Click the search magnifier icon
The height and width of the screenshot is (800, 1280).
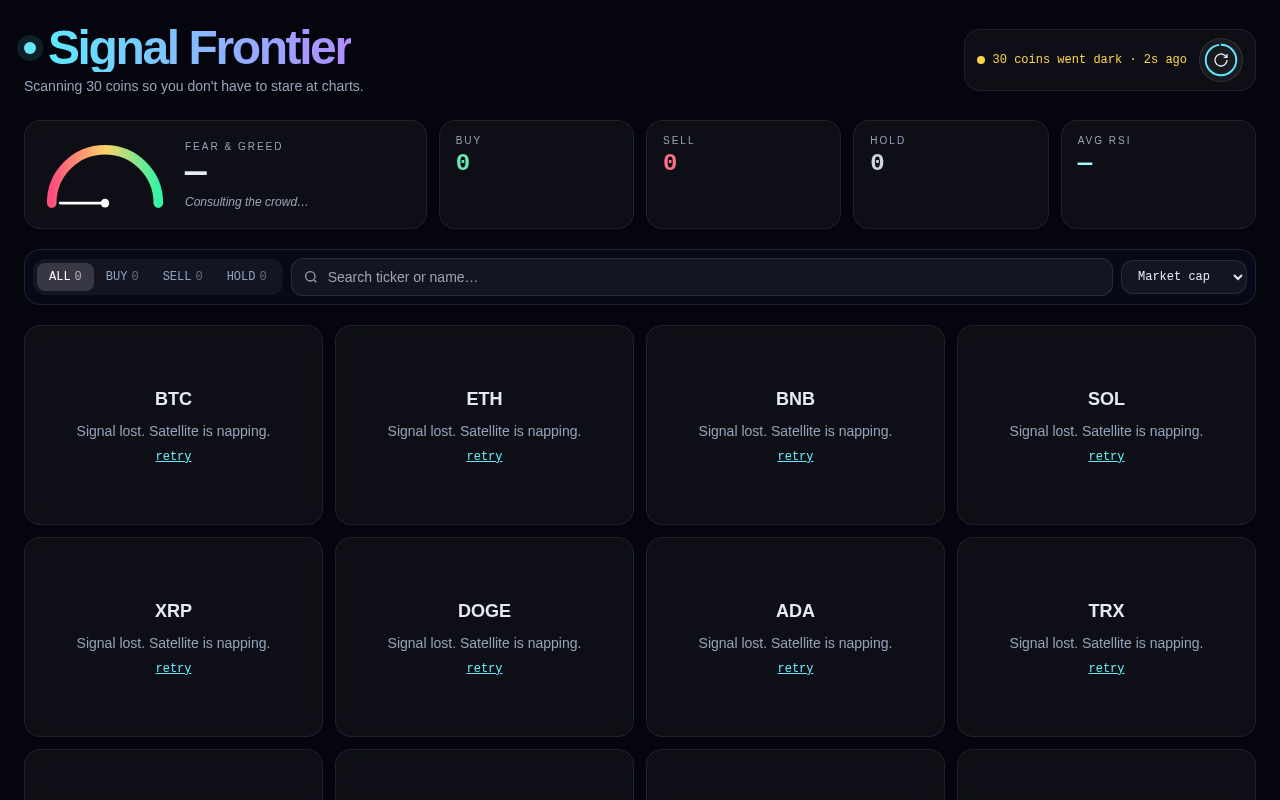tap(311, 277)
